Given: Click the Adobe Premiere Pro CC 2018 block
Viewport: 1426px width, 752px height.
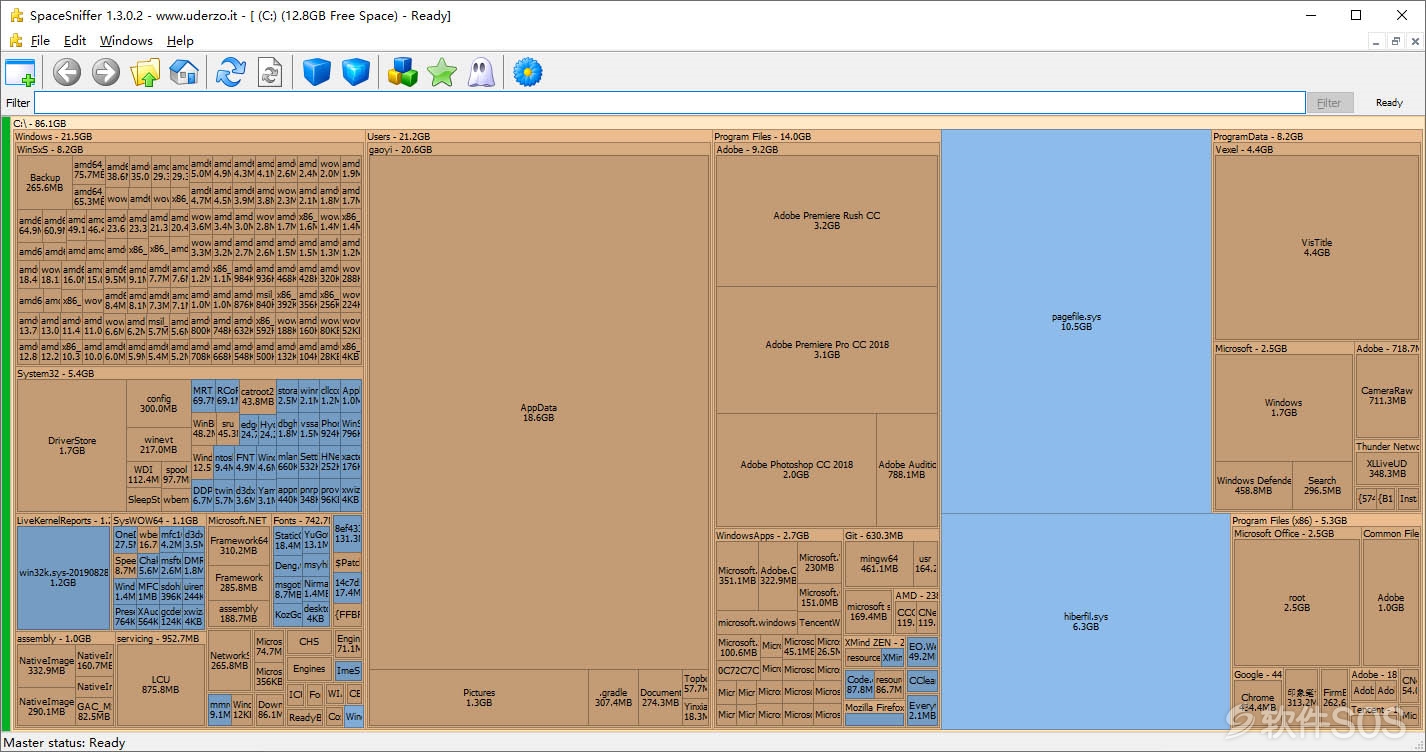Looking at the screenshot, I should (827, 350).
